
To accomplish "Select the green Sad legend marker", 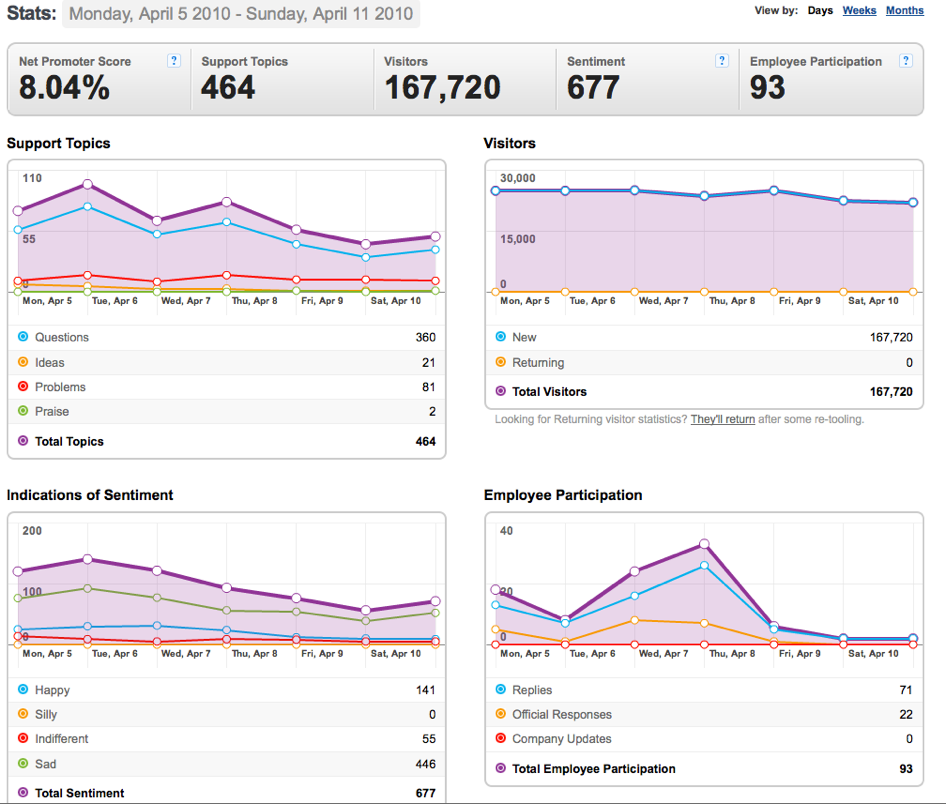I will pos(23,763).
